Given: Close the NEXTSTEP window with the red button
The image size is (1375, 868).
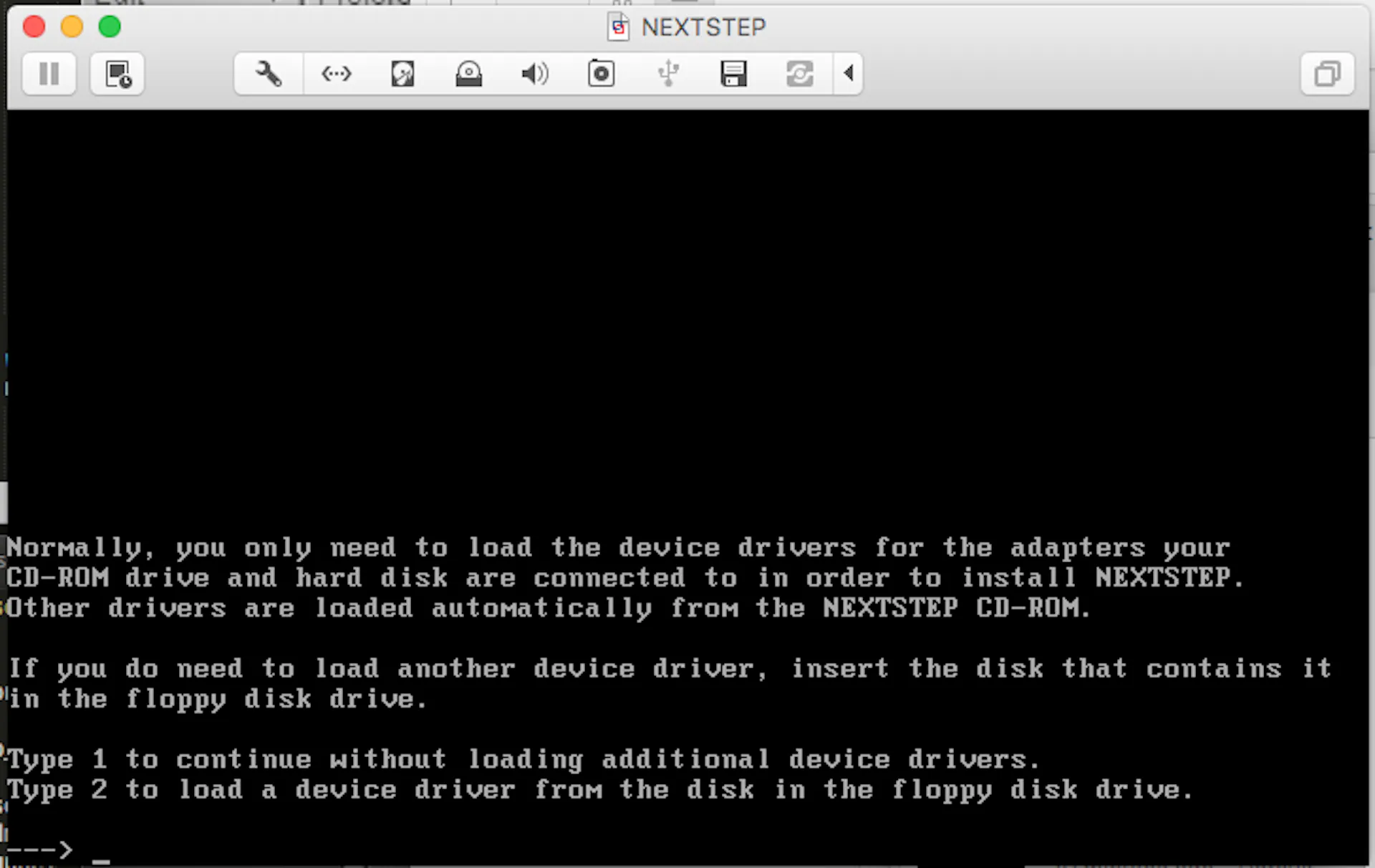Looking at the screenshot, I should 34,26.
